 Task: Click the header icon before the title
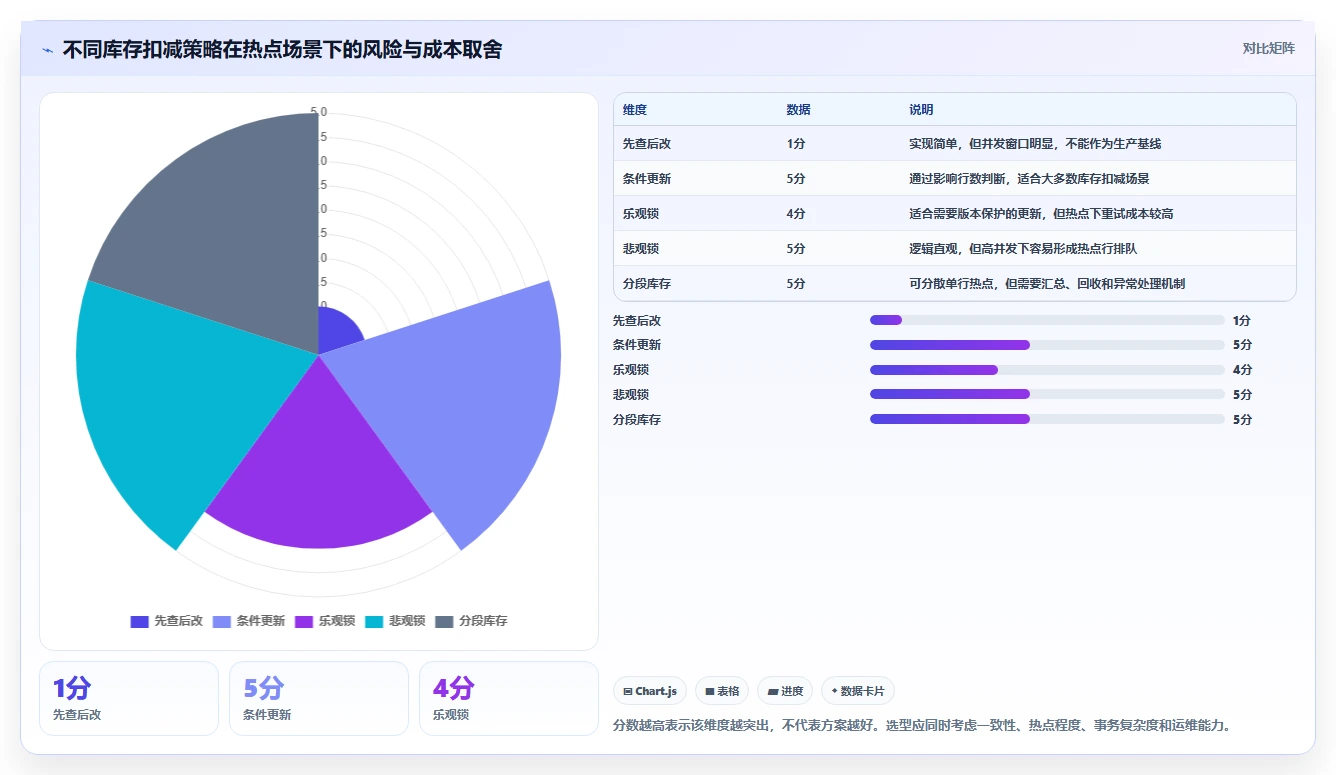[x=47, y=50]
